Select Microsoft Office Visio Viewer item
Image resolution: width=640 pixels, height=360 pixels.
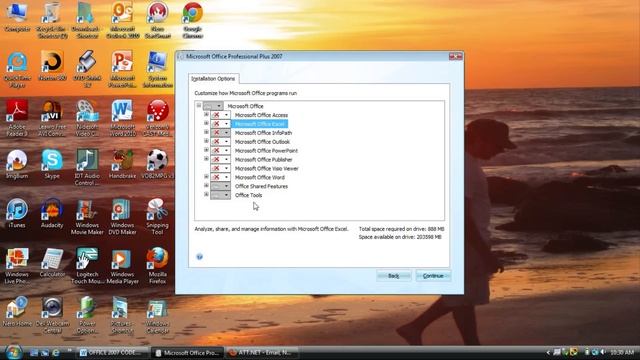(x=267, y=169)
